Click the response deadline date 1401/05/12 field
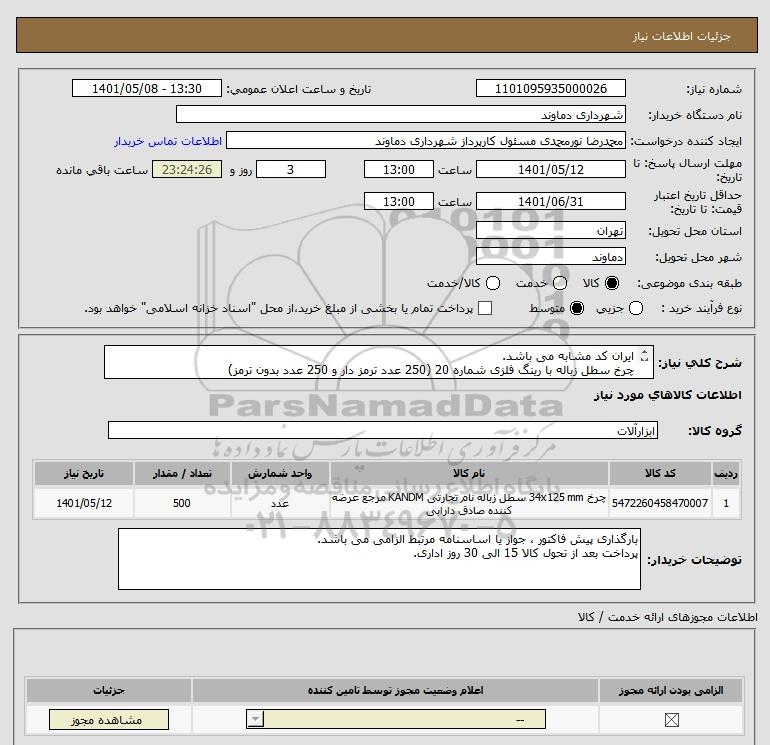This screenshot has height=745, width=770. click(x=550, y=169)
